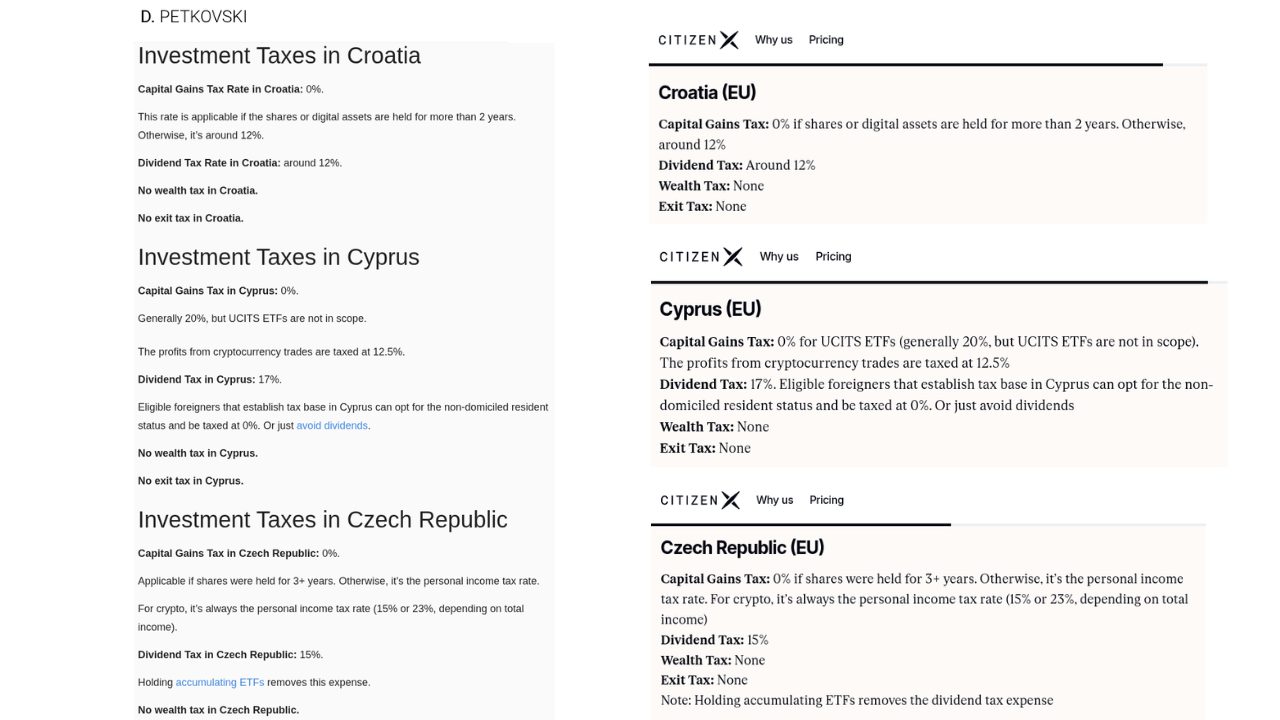Click the "Investment Taxes in Croatia" heading
The width and height of the screenshot is (1280, 720).
click(279, 56)
